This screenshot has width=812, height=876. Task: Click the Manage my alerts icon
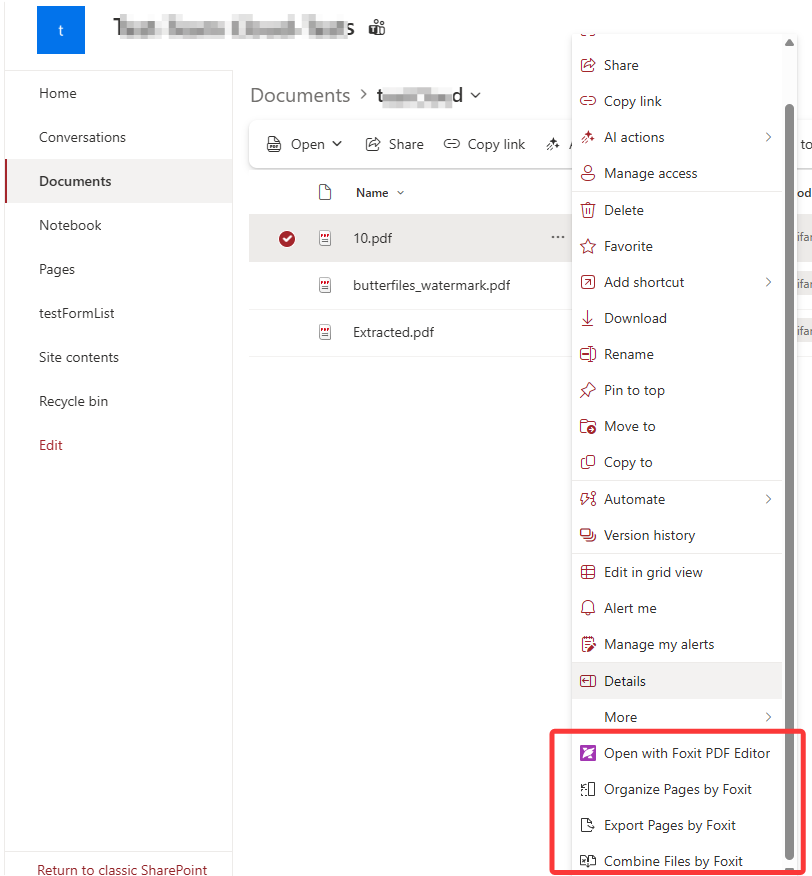587,644
